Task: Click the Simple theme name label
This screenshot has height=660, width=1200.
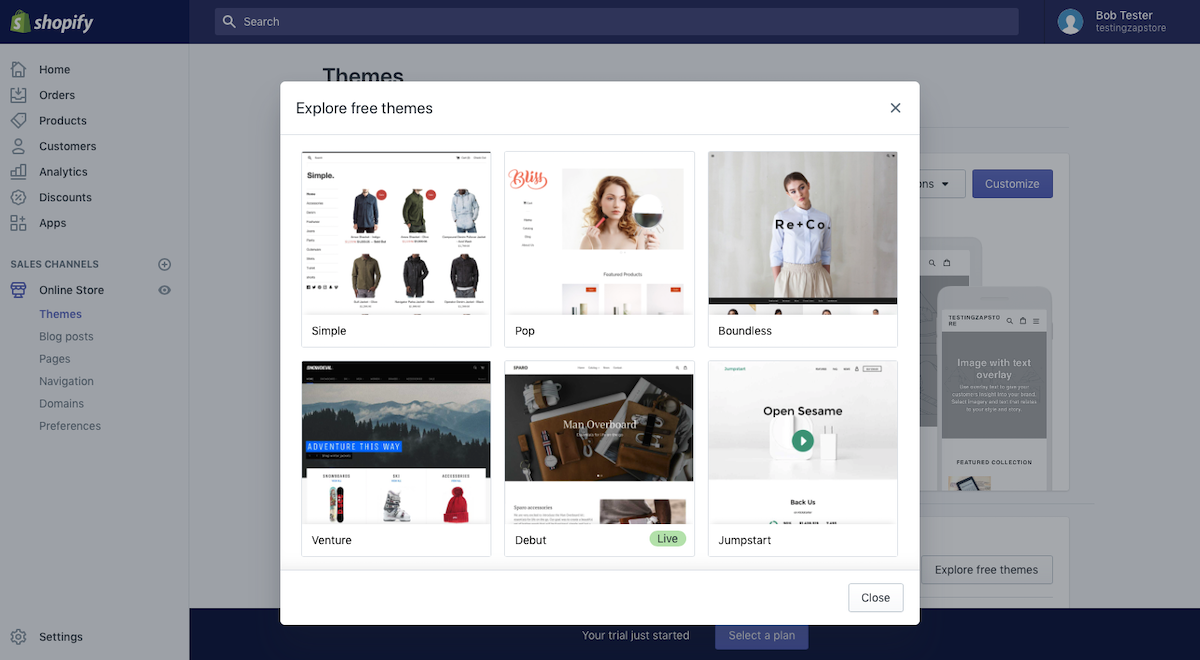Action: (x=329, y=331)
